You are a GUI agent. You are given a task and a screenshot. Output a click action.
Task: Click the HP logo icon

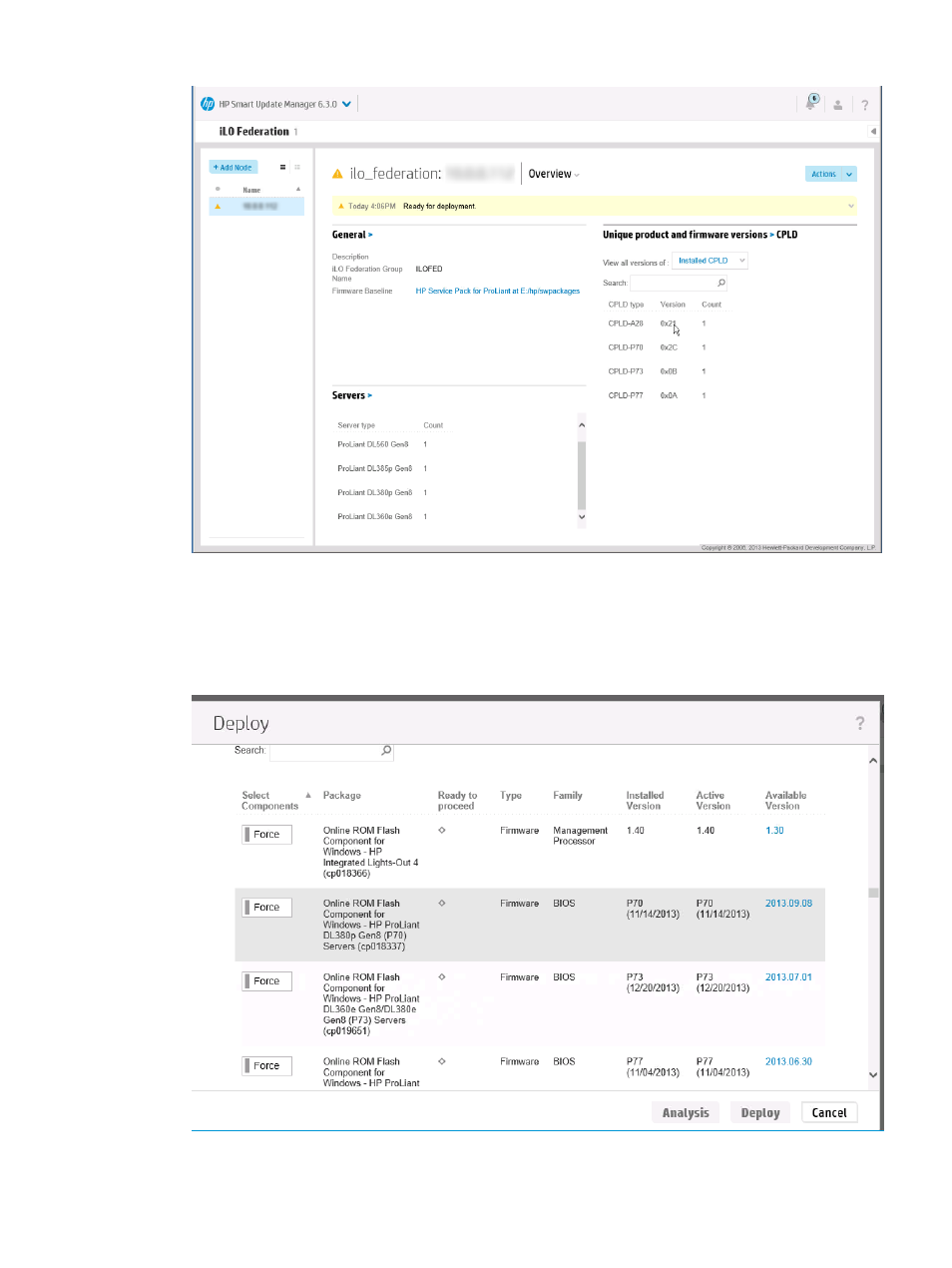click(208, 104)
